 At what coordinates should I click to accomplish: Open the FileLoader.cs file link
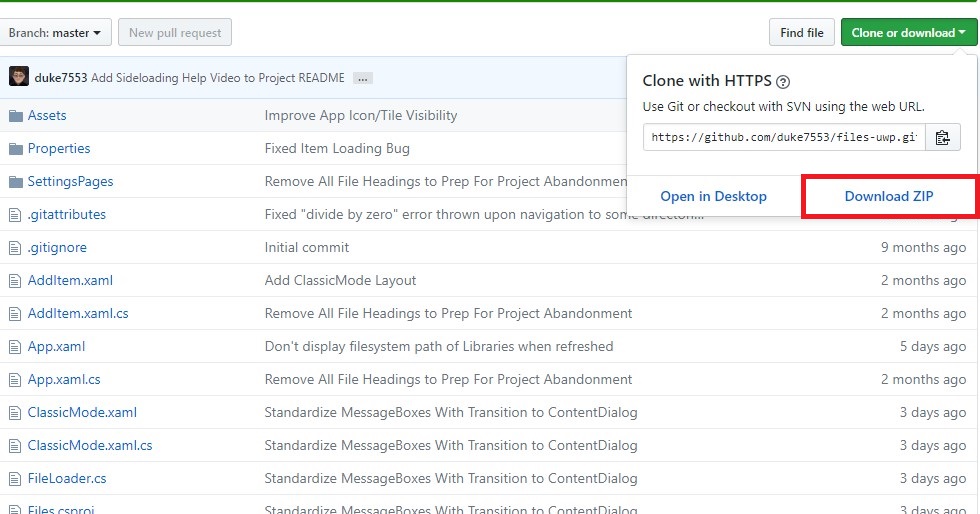pyautogui.click(x=67, y=479)
